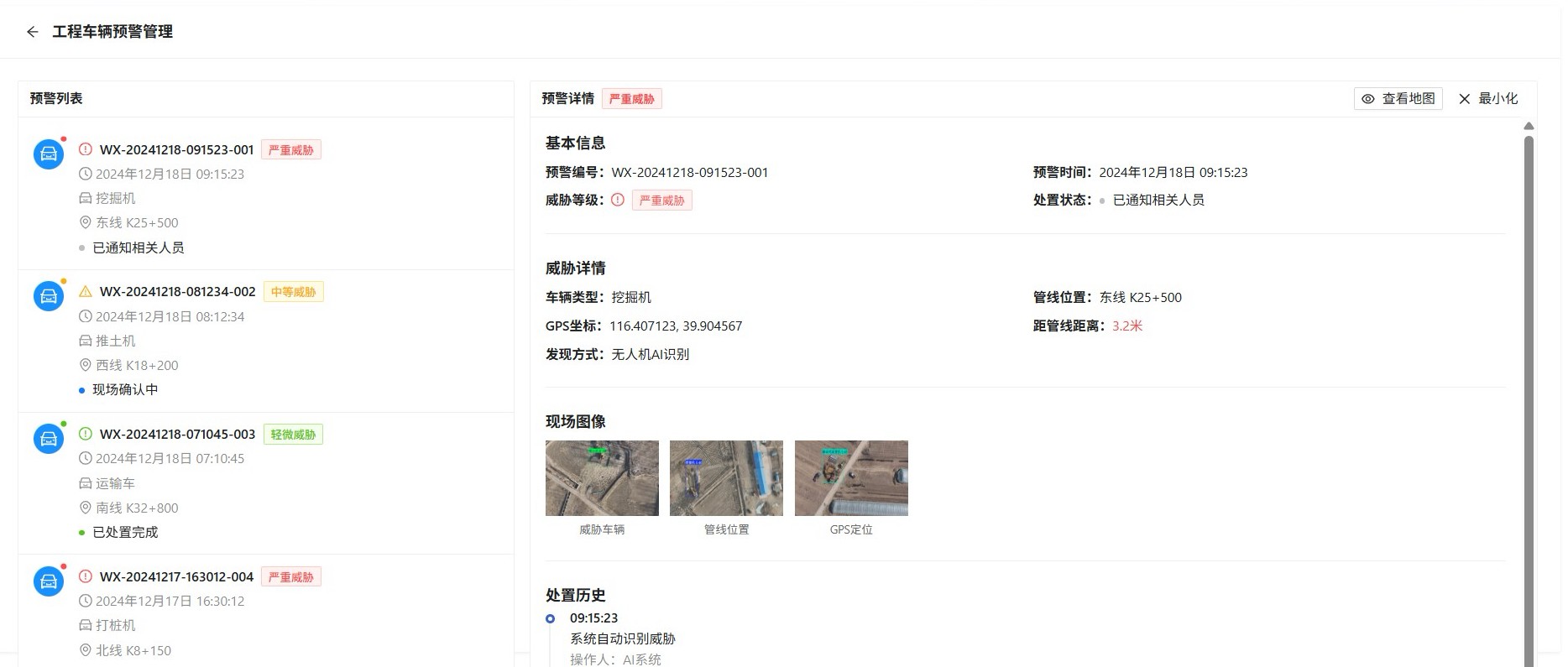Click vehicle avatar of alert WX-20241218-091523-001
This screenshot has width=1568, height=667.
[49, 154]
